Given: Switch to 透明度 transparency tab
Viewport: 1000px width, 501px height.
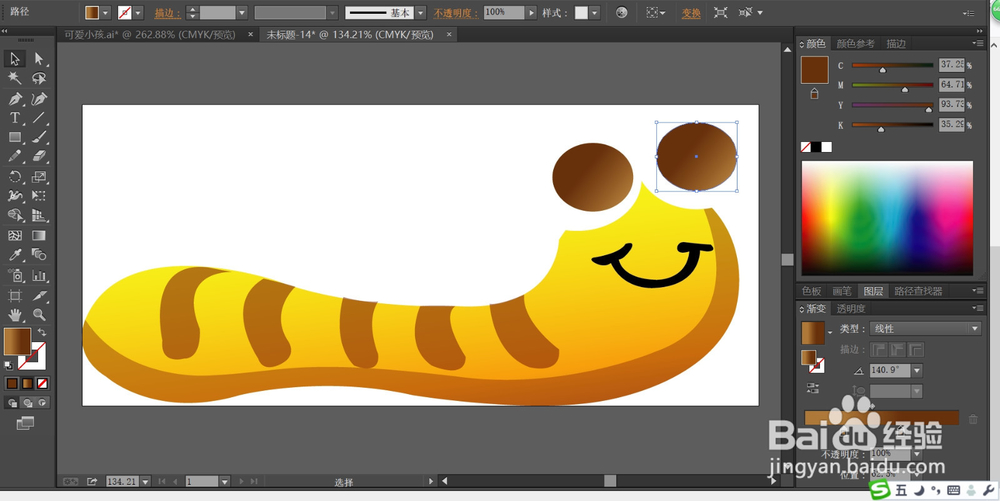Looking at the screenshot, I should pyautogui.click(x=851, y=309).
